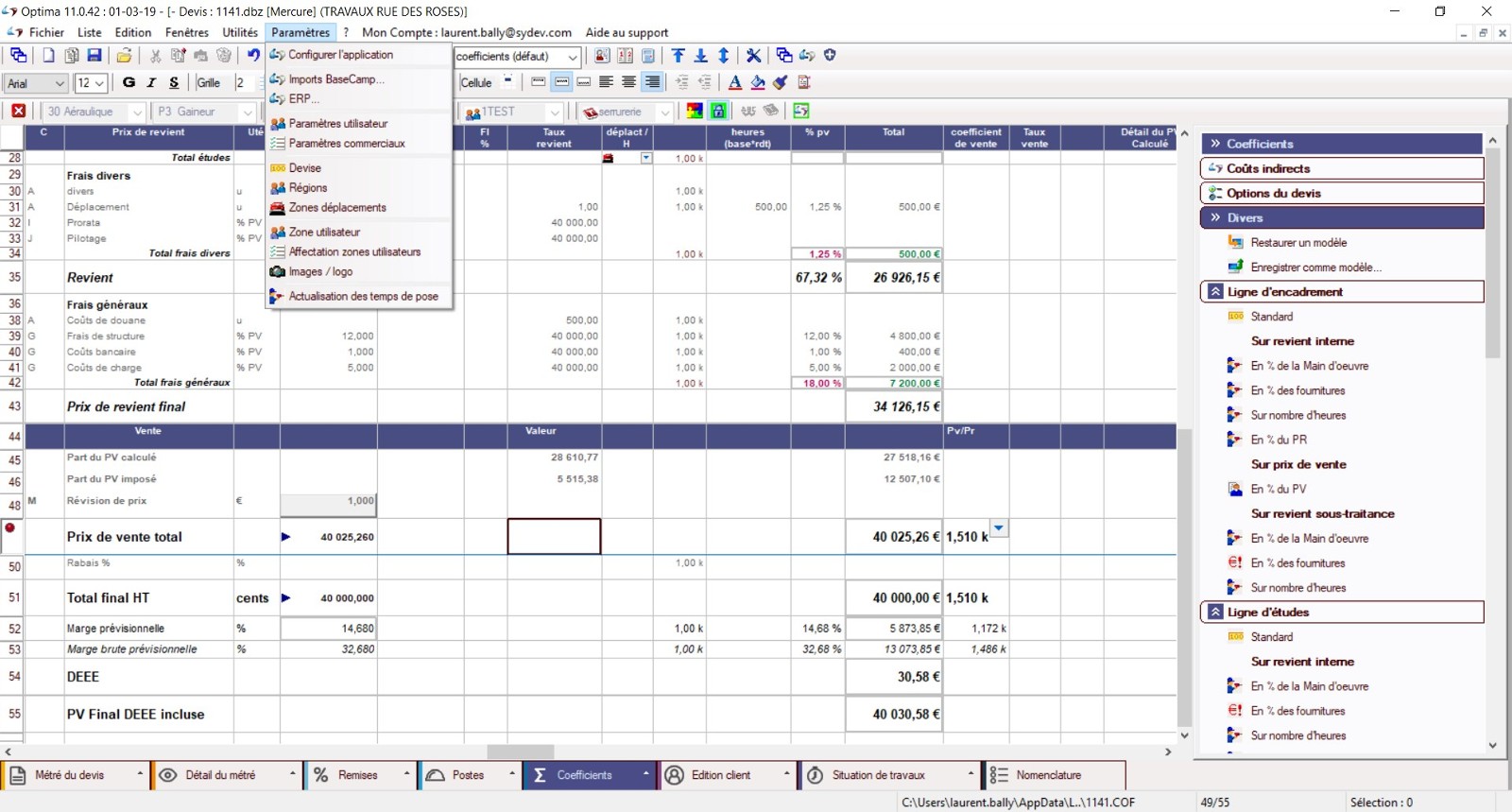Collapse the Ligne d'encadrement section
Image resolution: width=1512 pixels, height=812 pixels.
coord(1342,292)
